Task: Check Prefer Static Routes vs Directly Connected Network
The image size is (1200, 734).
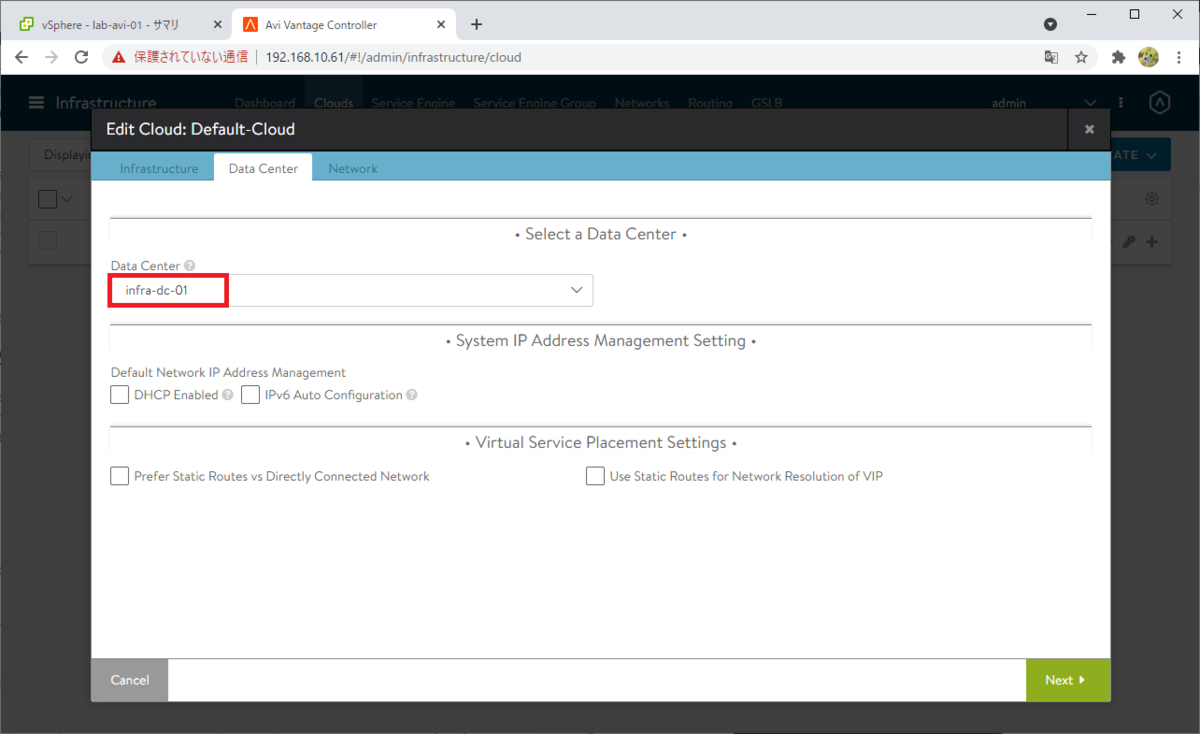Action: pos(120,476)
